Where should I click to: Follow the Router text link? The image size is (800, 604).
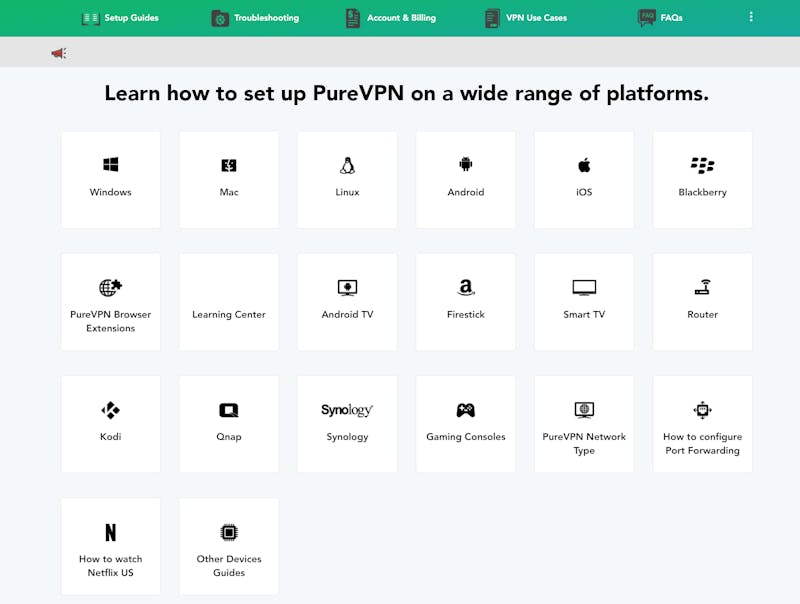(x=703, y=315)
